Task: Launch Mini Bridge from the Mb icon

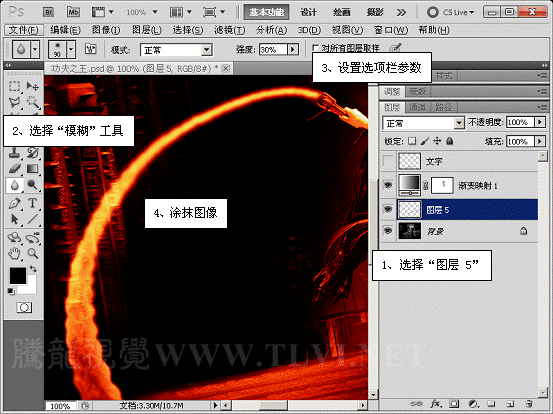Action: click(73, 12)
